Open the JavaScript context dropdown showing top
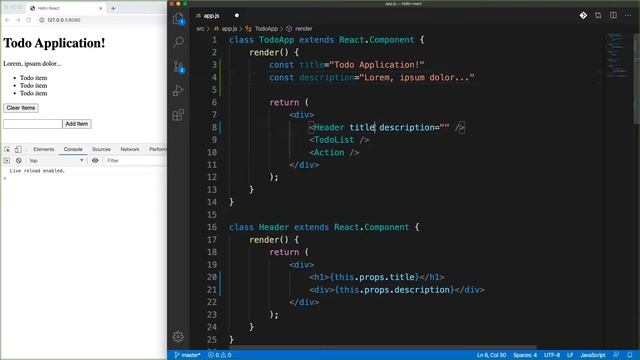This screenshot has height=360, width=640. (56, 161)
